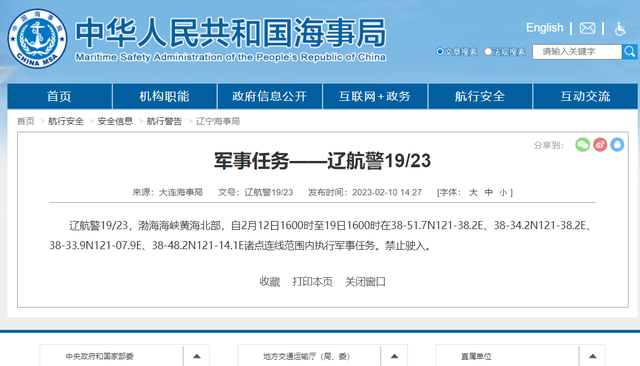Open the mail envelope icon
This screenshot has width=640, height=366.
(587, 28)
